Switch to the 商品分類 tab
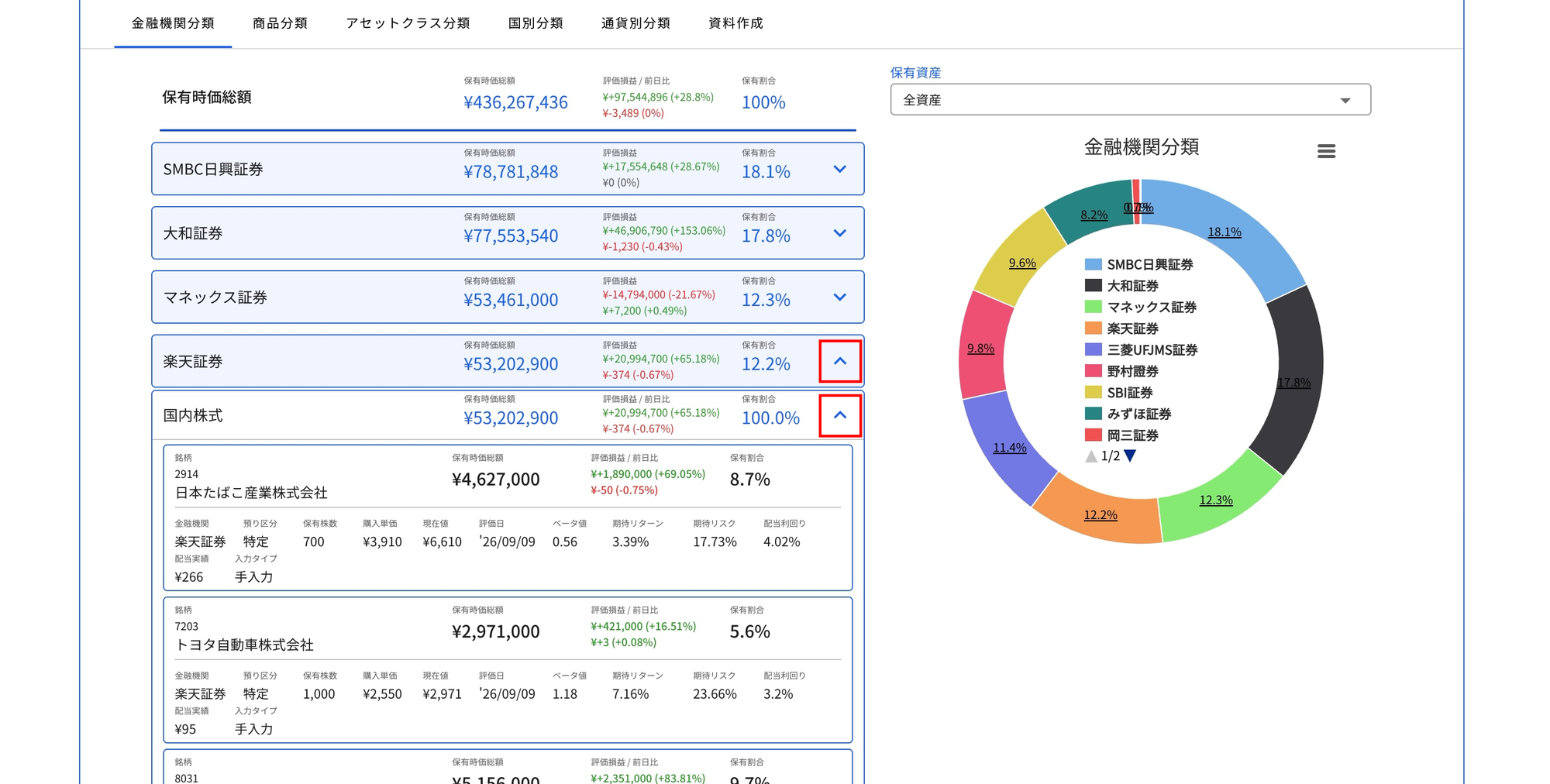The height and width of the screenshot is (784, 1550). click(280, 23)
